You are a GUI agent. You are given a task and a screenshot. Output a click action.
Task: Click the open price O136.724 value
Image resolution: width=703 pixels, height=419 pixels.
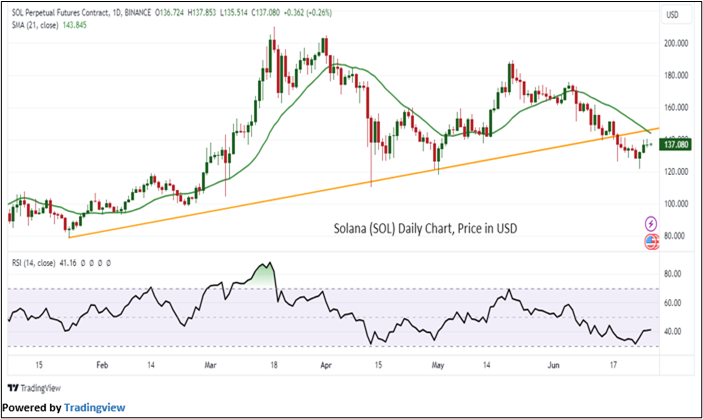169,13
